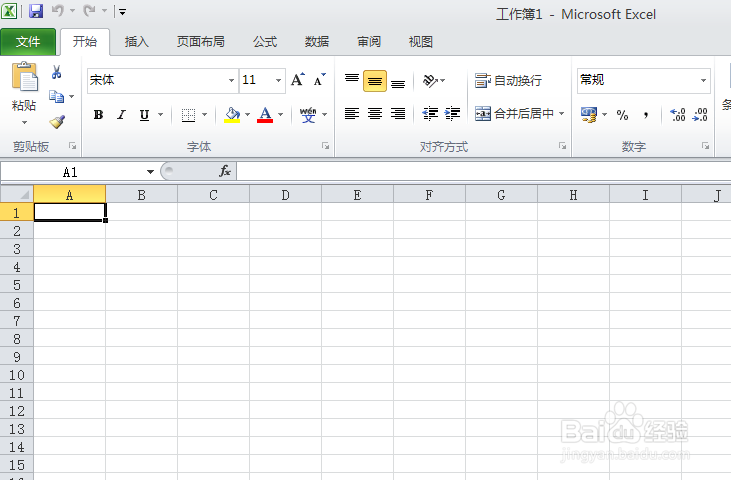
Task: Toggle Underline formatting
Action: (x=145, y=115)
